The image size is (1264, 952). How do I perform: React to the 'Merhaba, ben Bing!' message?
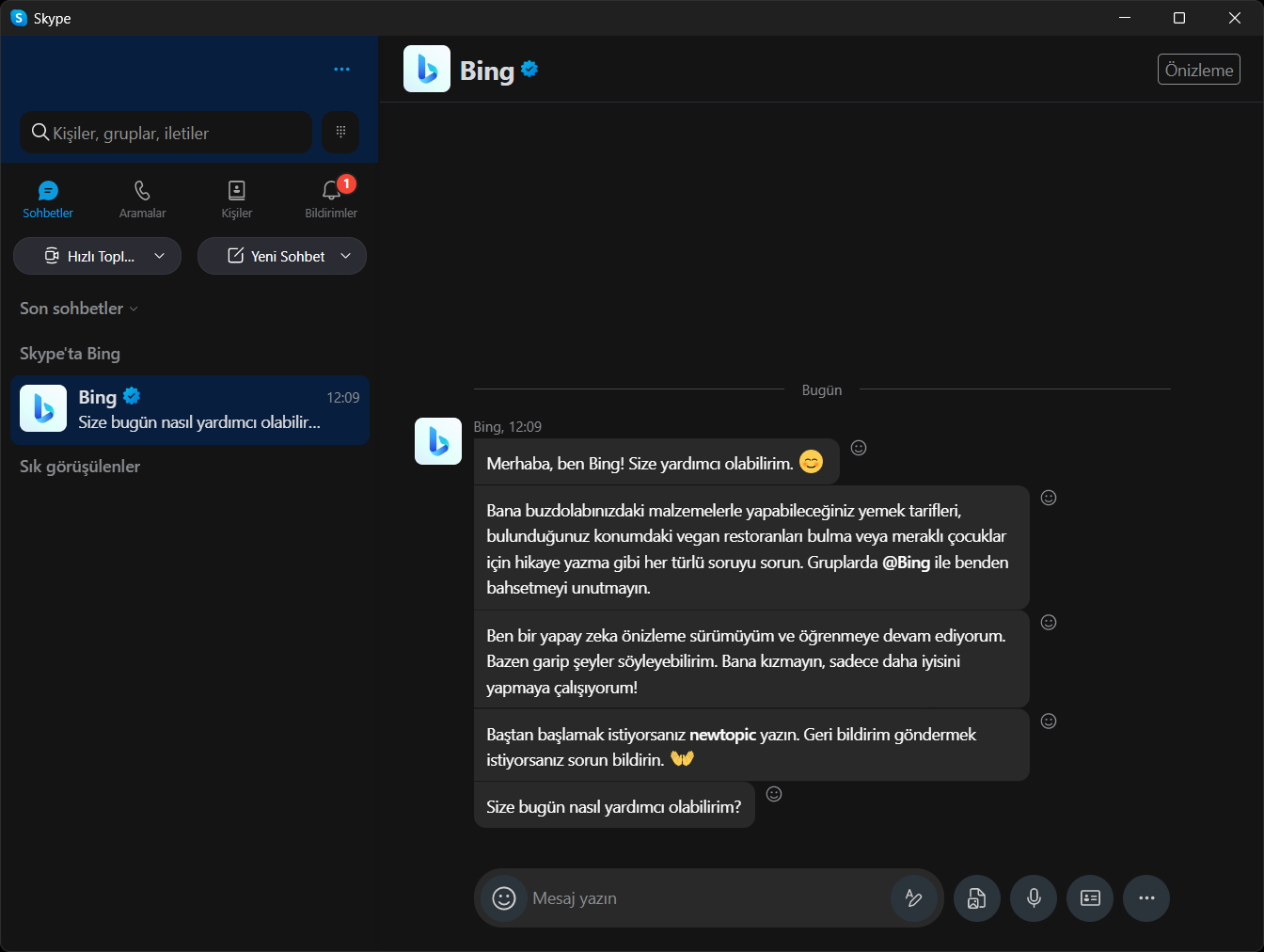coord(859,448)
